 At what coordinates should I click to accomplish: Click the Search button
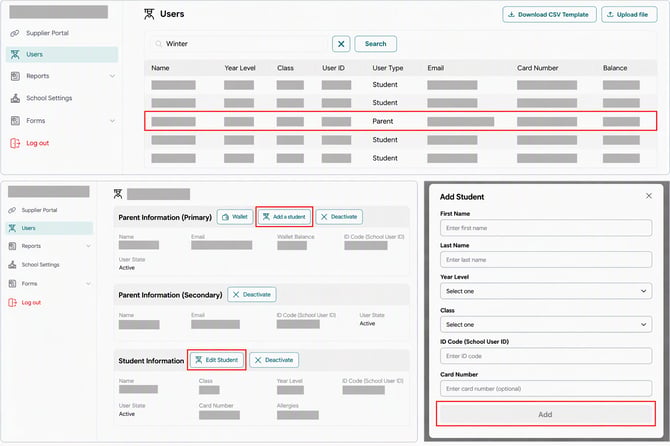coord(376,44)
